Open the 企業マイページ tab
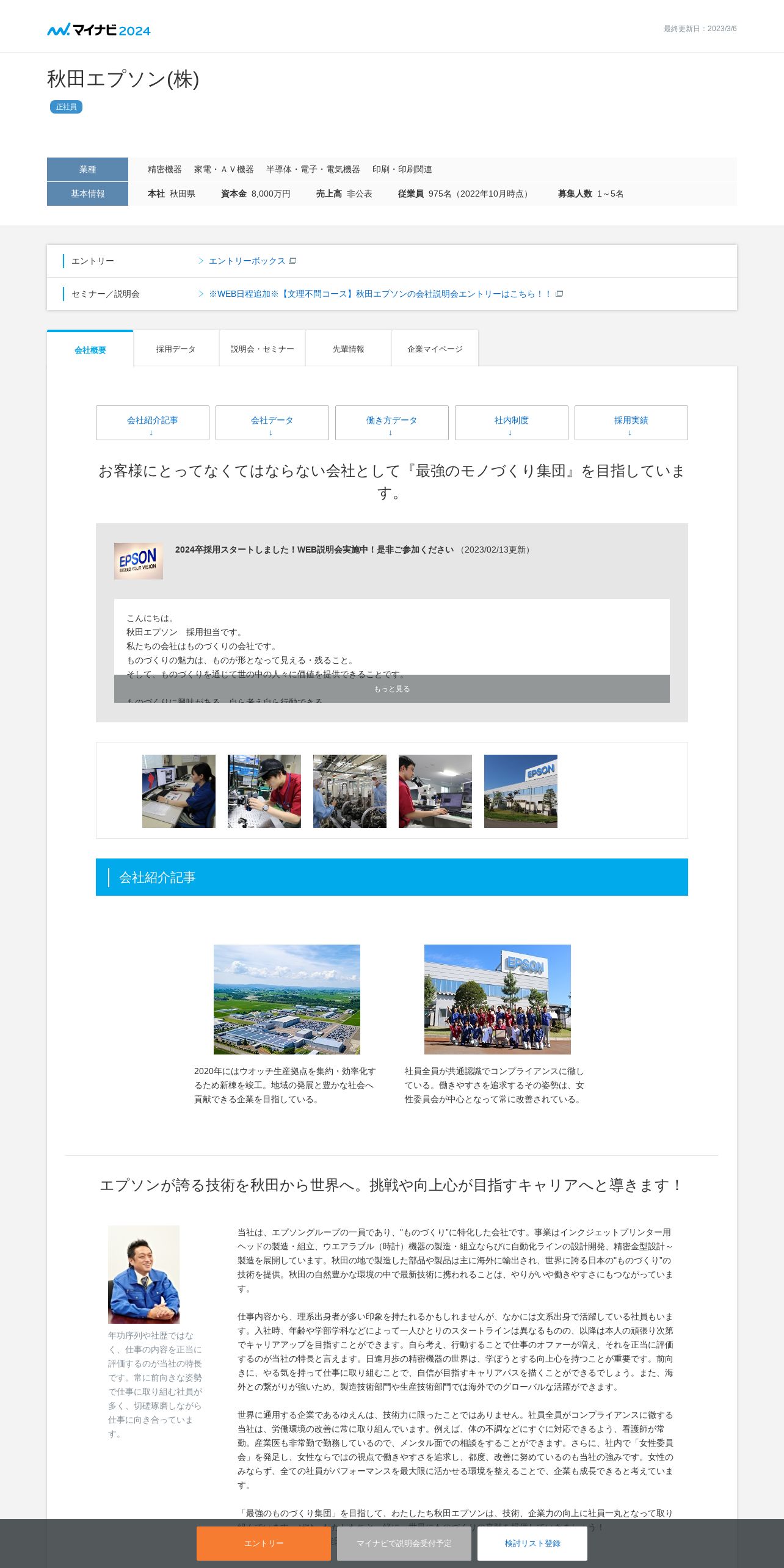Image resolution: width=784 pixels, height=1568 pixels. (x=435, y=349)
